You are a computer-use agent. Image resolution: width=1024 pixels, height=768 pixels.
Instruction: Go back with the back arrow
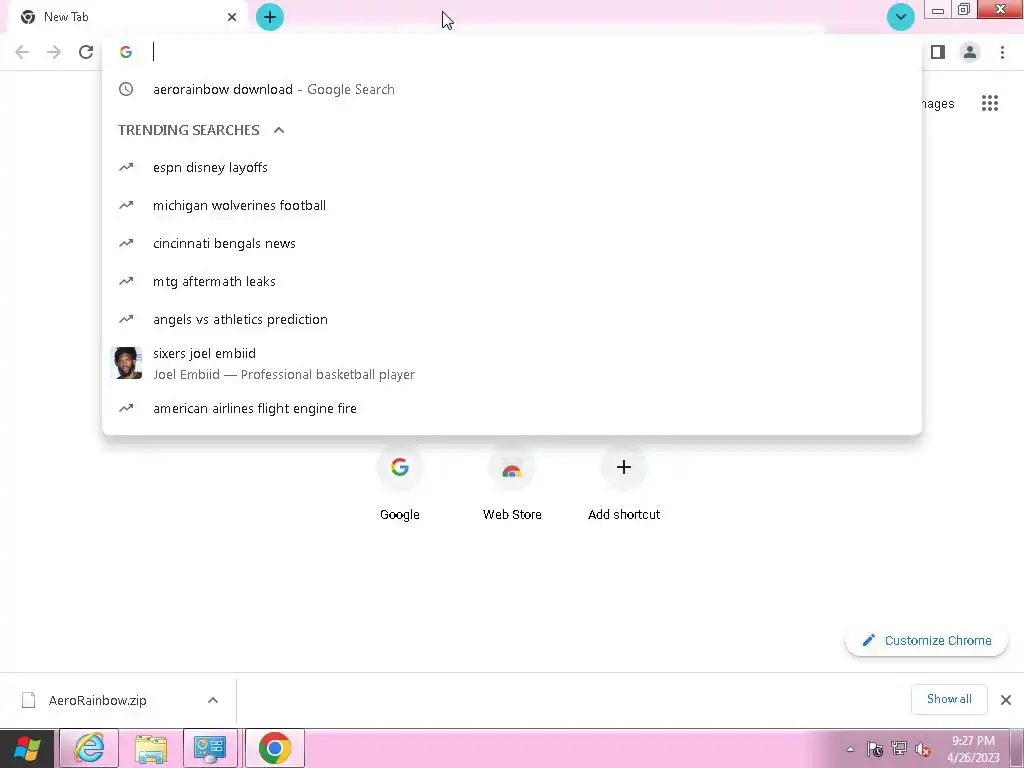point(22,52)
